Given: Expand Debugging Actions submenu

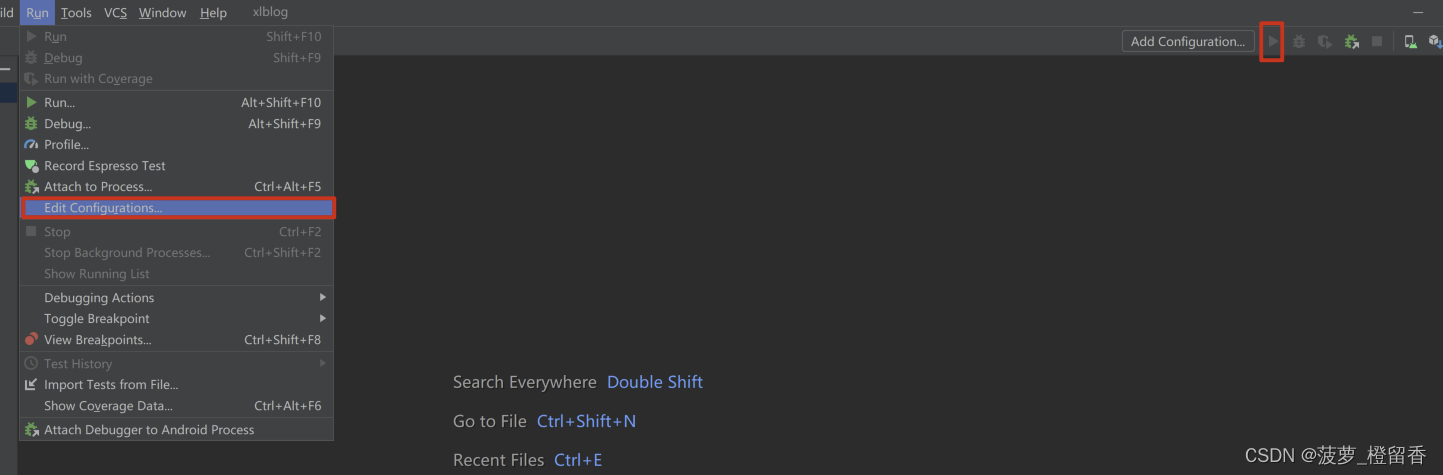Looking at the screenshot, I should [x=176, y=298].
